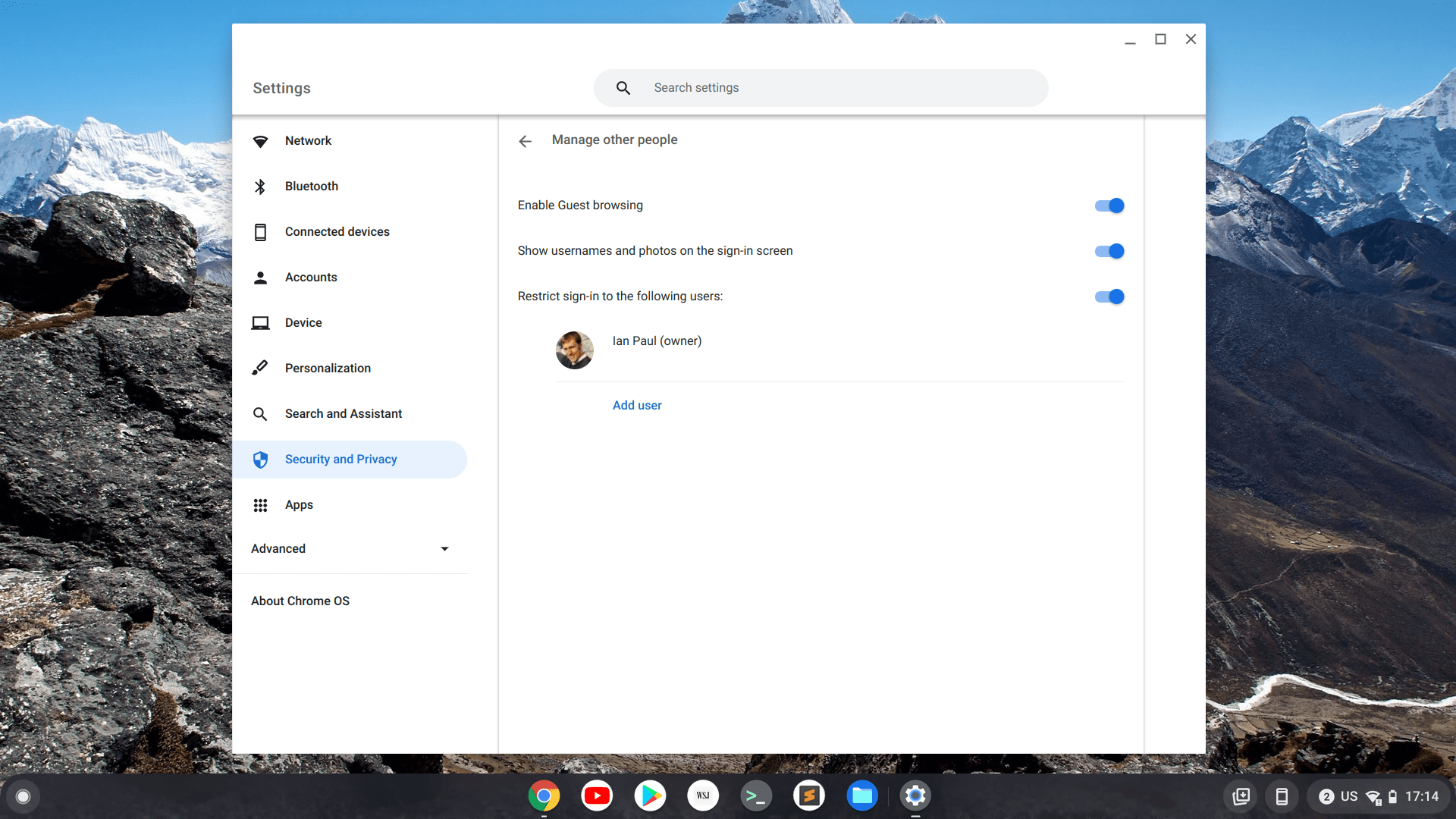Viewport: 1456px width, 819px height.
Task: Click the wifi status icon in system tray
Action: click(1373, 797)
